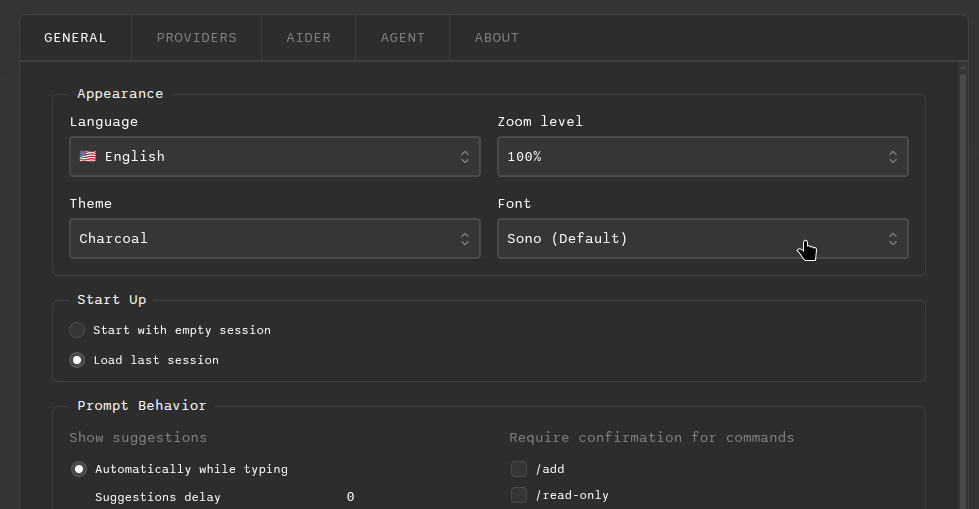
Task: Click the chevron arrows on Theme selector
Action: (465, 239)
